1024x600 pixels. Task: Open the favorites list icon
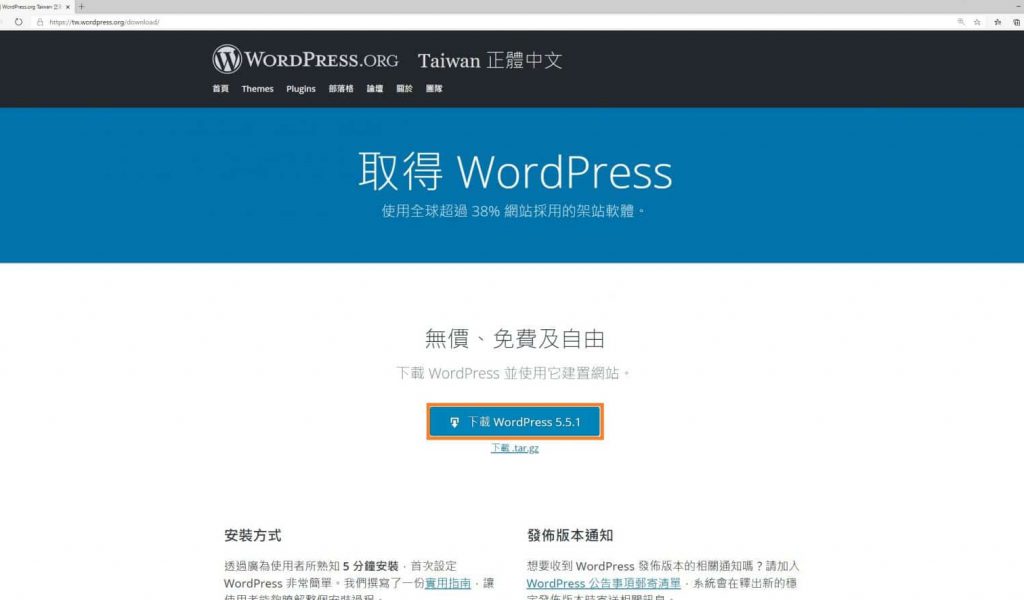[x=997, y=22]
